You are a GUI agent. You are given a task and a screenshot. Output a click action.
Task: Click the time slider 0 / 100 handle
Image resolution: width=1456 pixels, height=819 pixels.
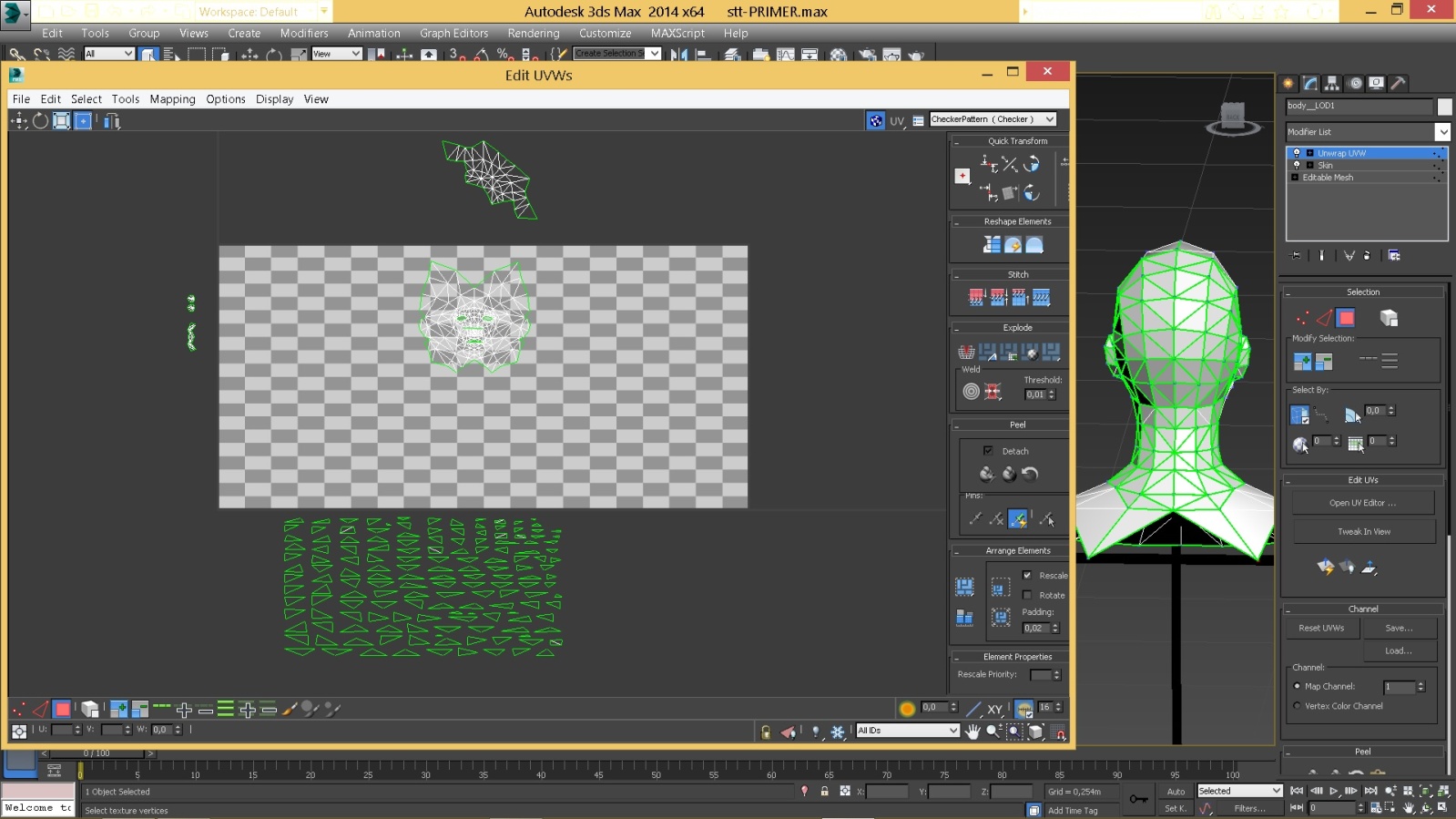coord(97,753)
